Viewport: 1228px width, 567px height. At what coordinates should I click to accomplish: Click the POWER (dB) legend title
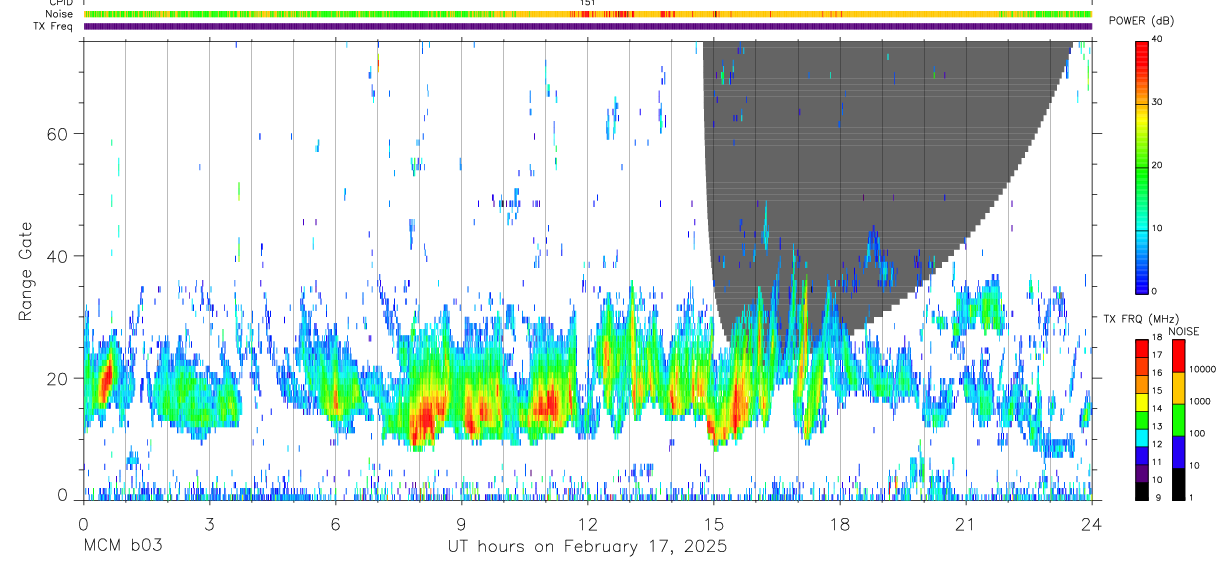click(x=1141, y=20)
